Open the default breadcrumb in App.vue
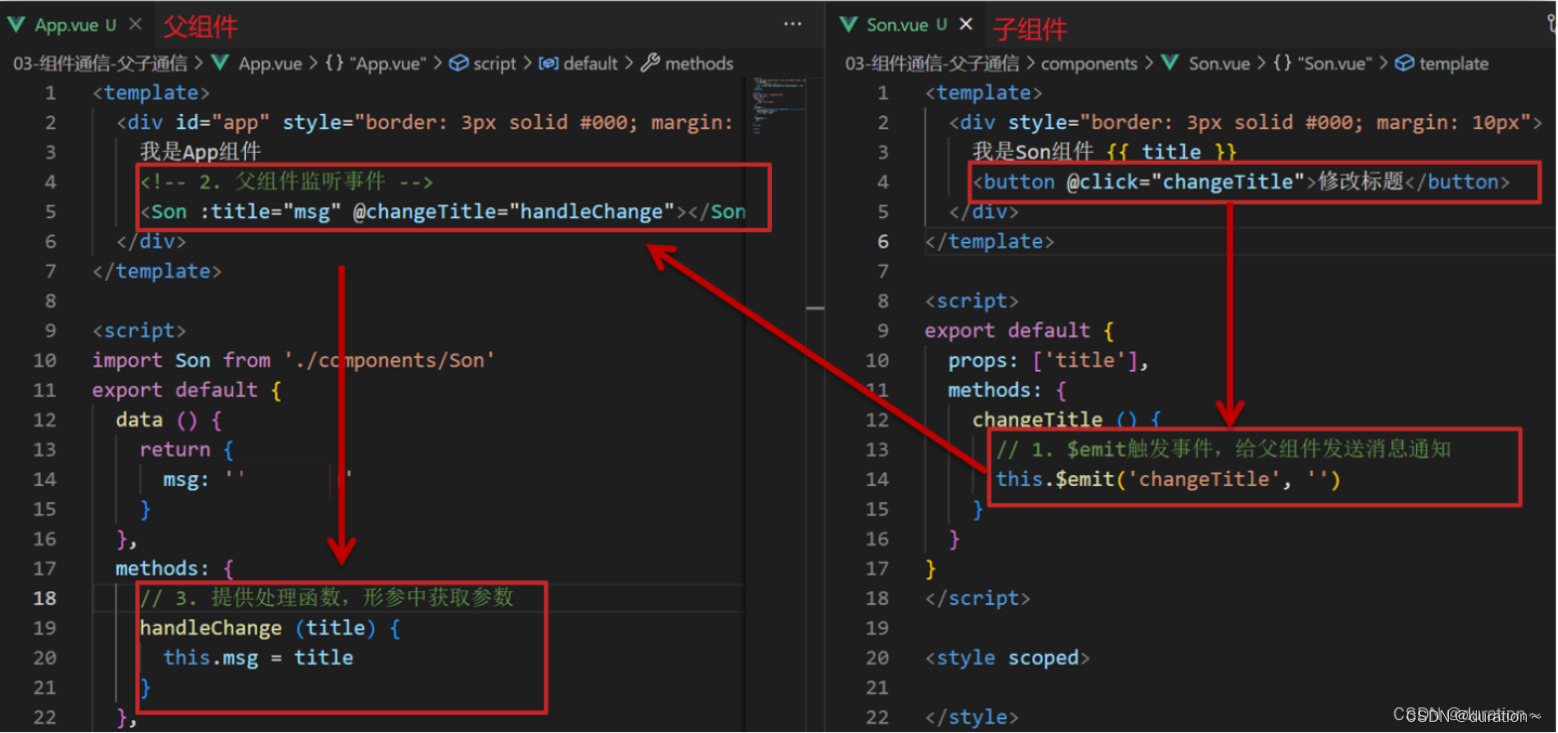 (x=579, y=63)
